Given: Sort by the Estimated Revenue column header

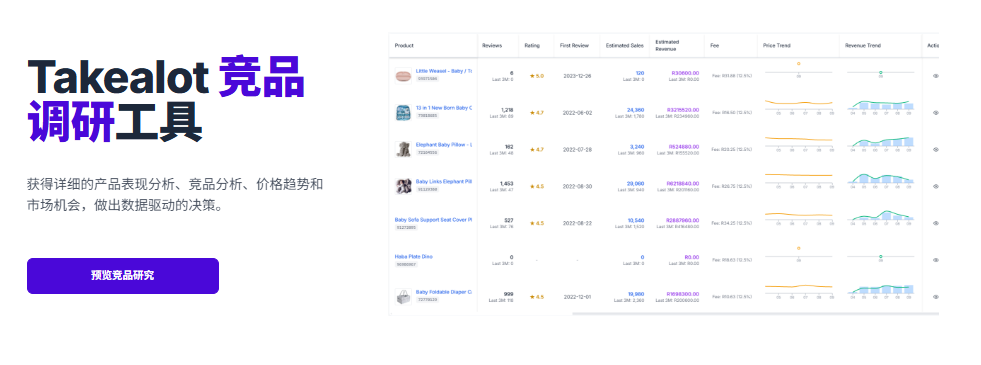Looking at the screenshot, I should click(x=668, y=45).
